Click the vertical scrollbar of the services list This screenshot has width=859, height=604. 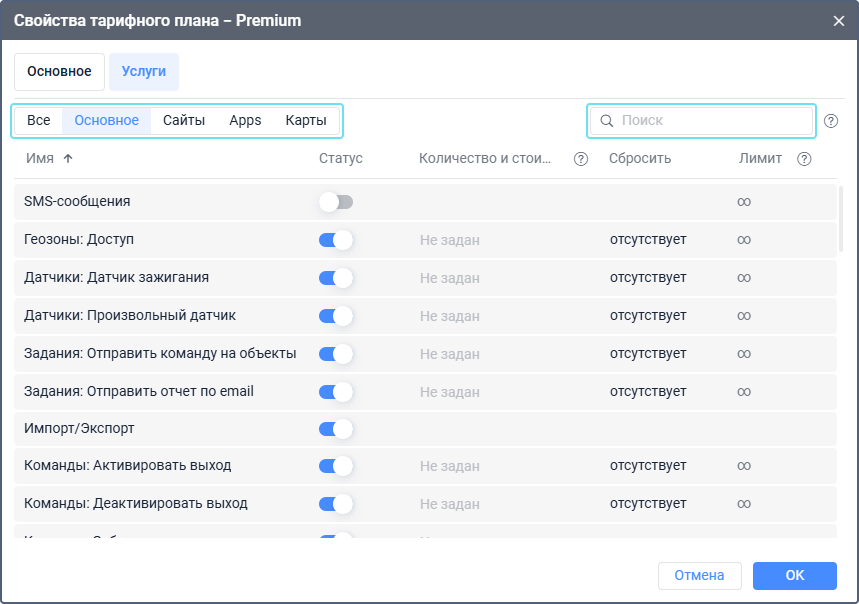(841, 220)
